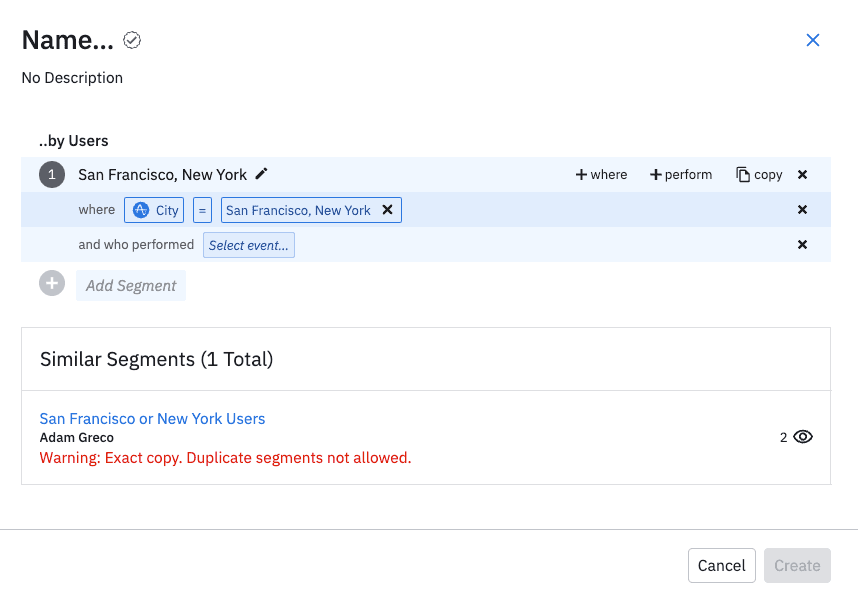The width and height of the screenshot is (858, 594).
Task: Copy segment 1
Action: (759, 175)
